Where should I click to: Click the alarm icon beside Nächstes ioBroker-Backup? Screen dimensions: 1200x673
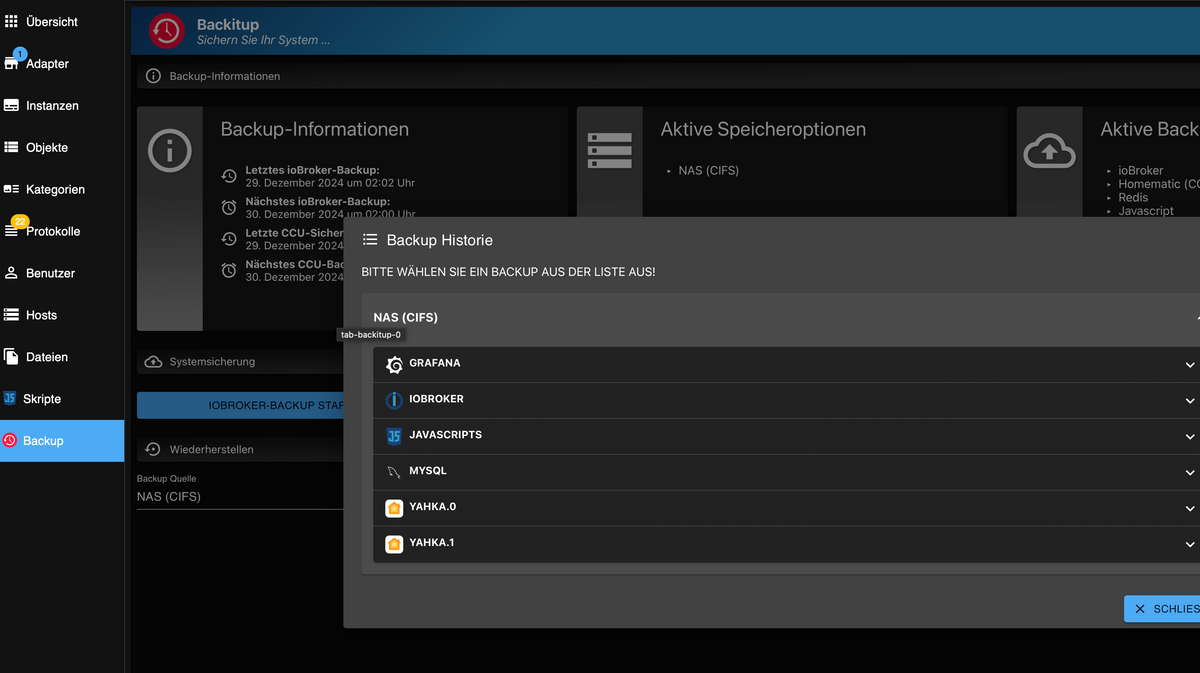click(229, 207)
